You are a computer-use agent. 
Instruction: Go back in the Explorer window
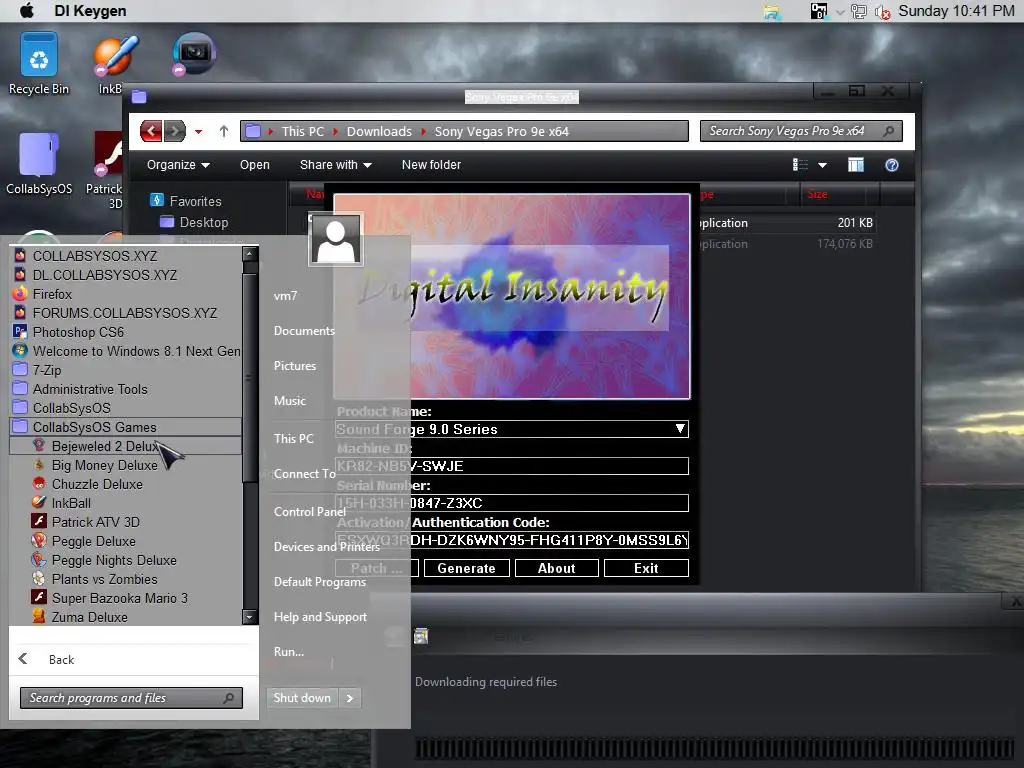(151, 131)
